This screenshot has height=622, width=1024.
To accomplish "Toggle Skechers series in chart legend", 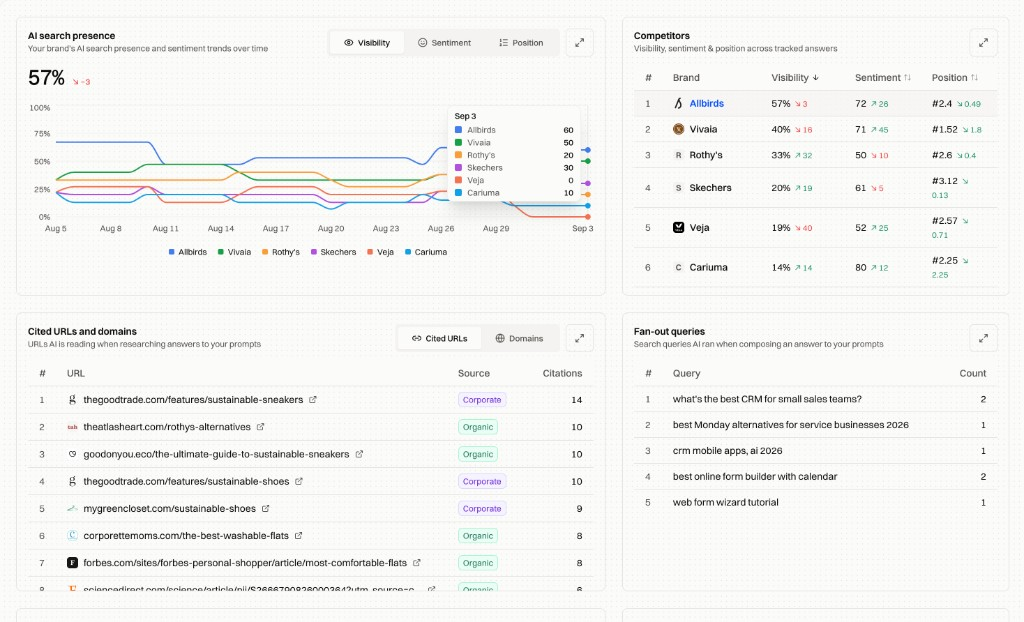I will pyautogui.click(x=334, y=252).
